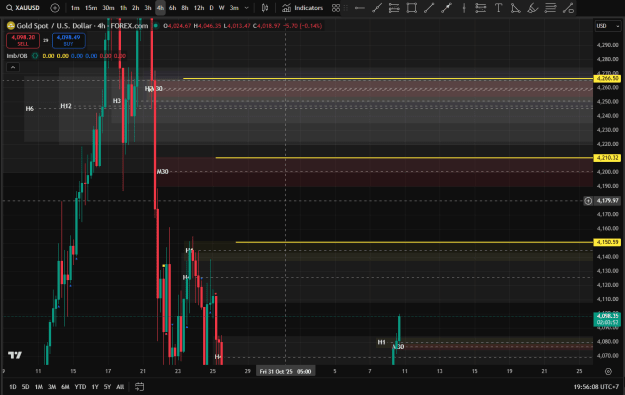625x395 pixels.
Task: Select the rectangle drawing tool
Action: (x=411, y=8)
